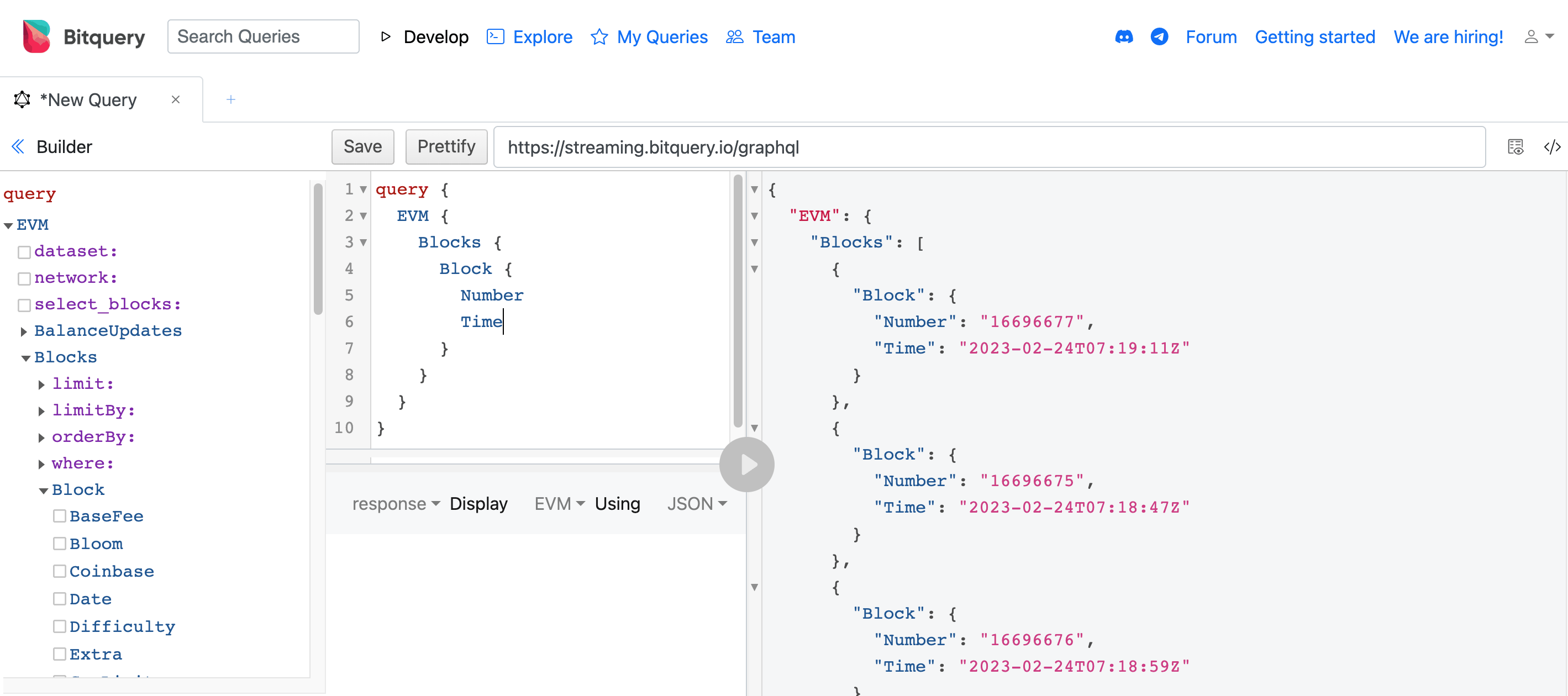
Task: Collapse the Blocks tree node
Action: click(26, 358)
